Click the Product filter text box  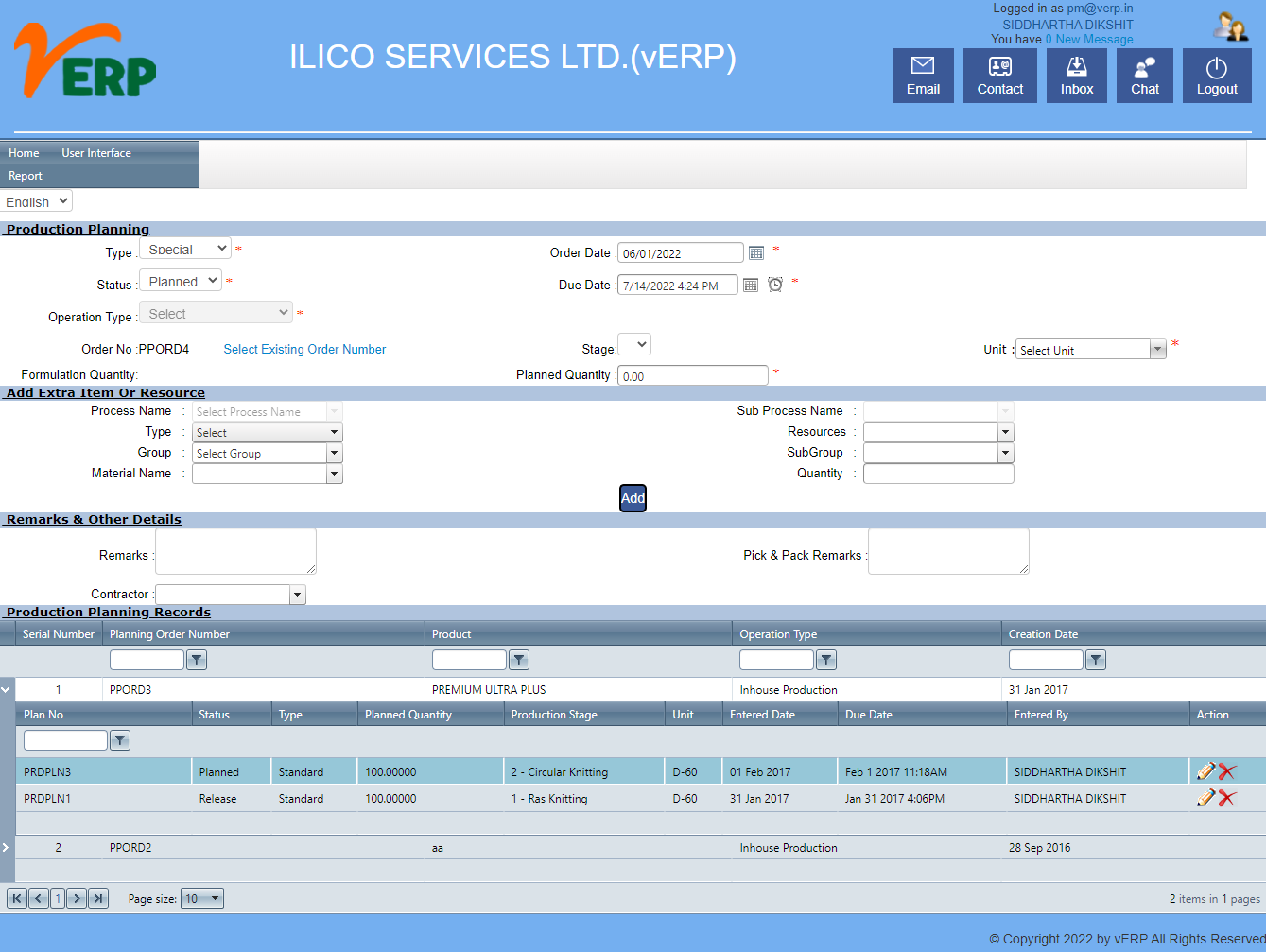[469, 660]
